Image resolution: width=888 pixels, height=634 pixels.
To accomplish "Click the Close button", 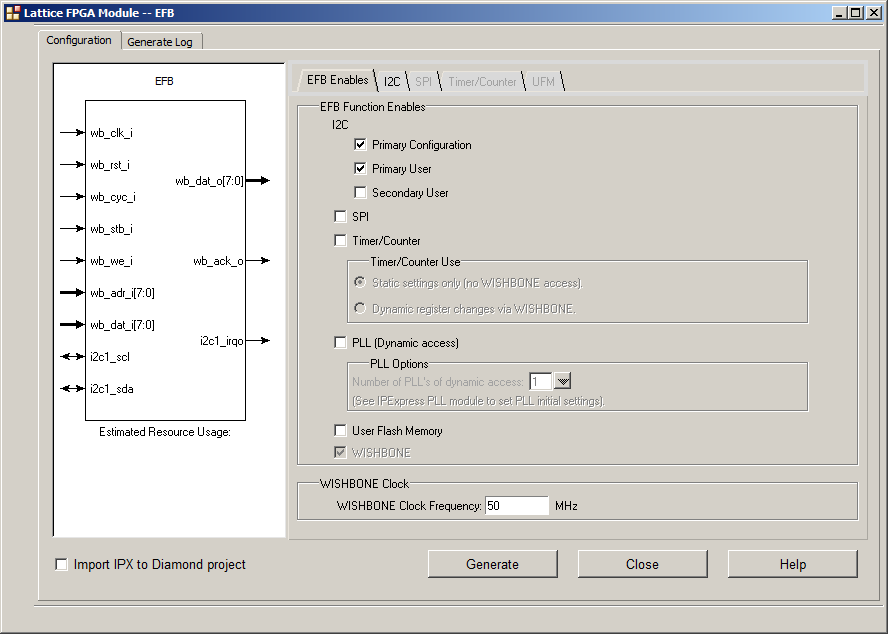I will 642,564.
